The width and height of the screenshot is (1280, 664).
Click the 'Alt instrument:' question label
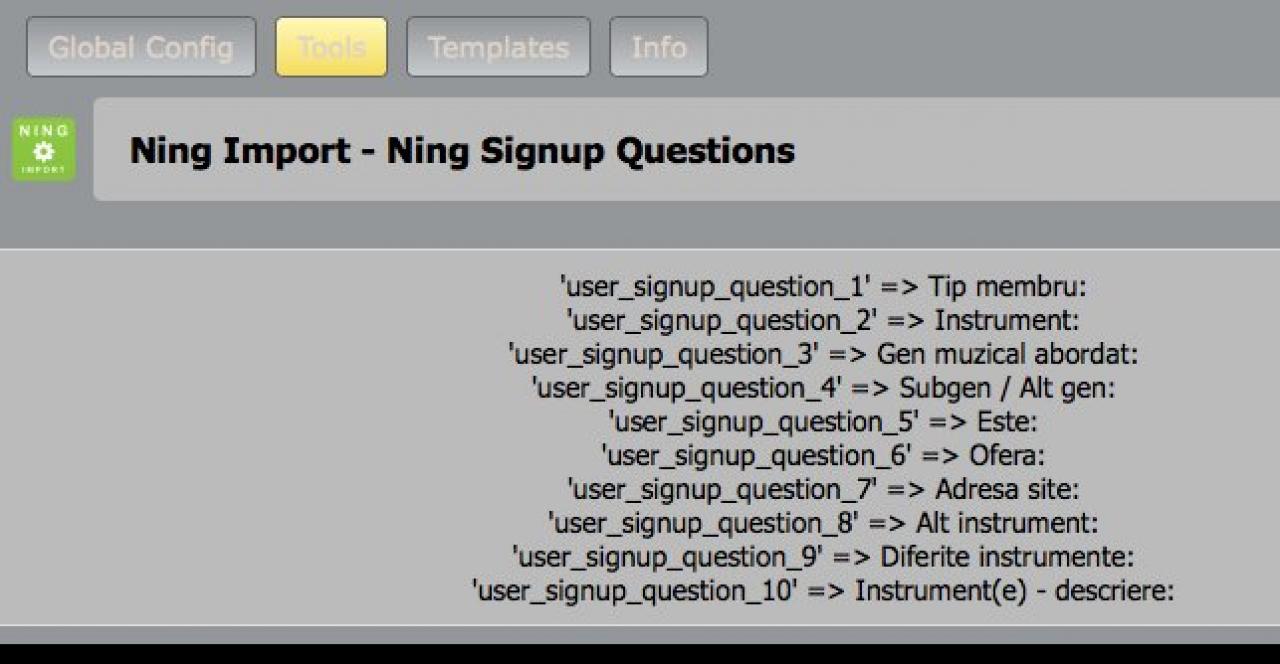1007,523
